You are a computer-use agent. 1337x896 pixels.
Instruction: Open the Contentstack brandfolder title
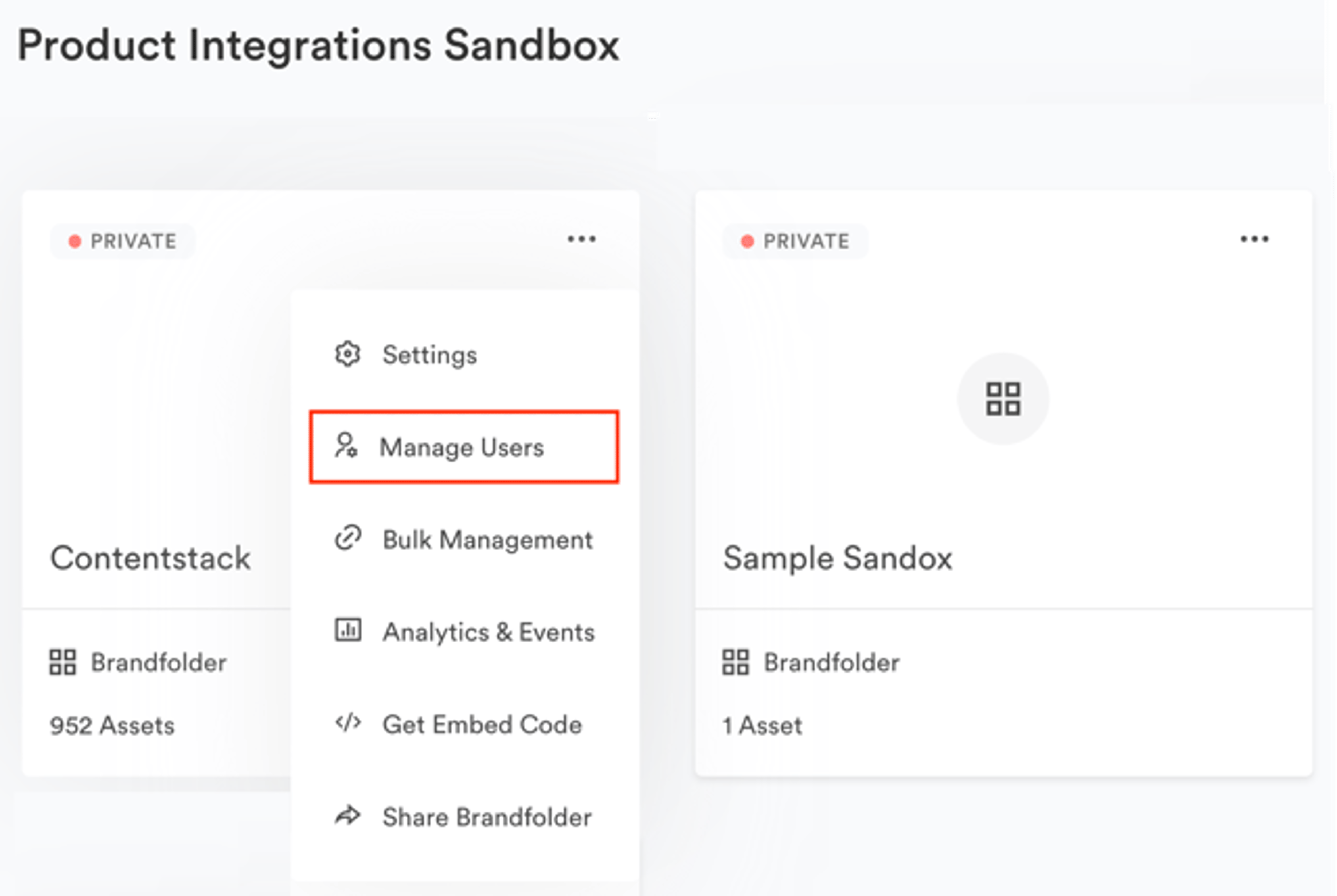tap(150, 558)
